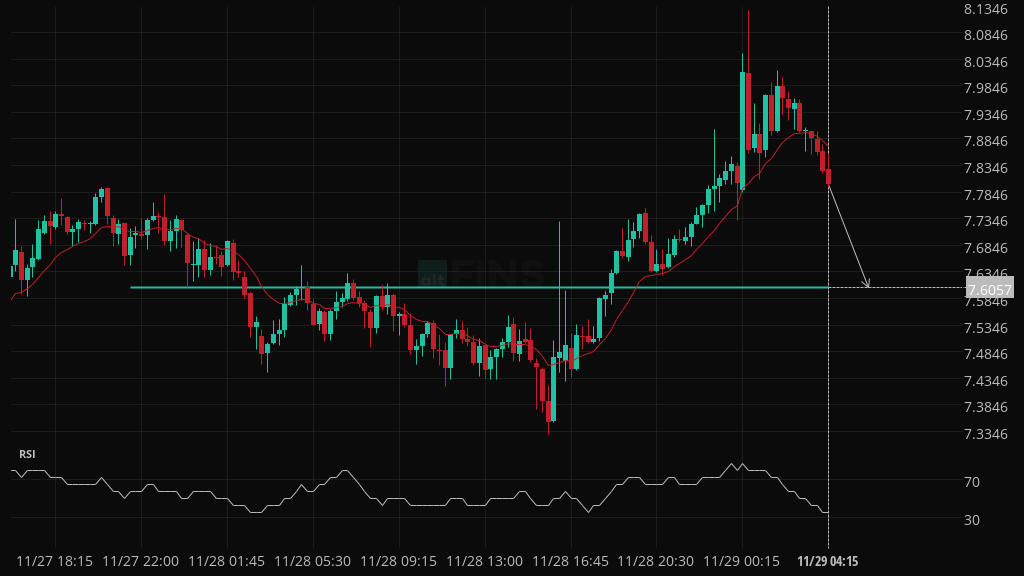The width and height of the screenshot is (1024, 576).
Task: Click the altFINS watermark logo in chart center
Action: tap(481, 274)
